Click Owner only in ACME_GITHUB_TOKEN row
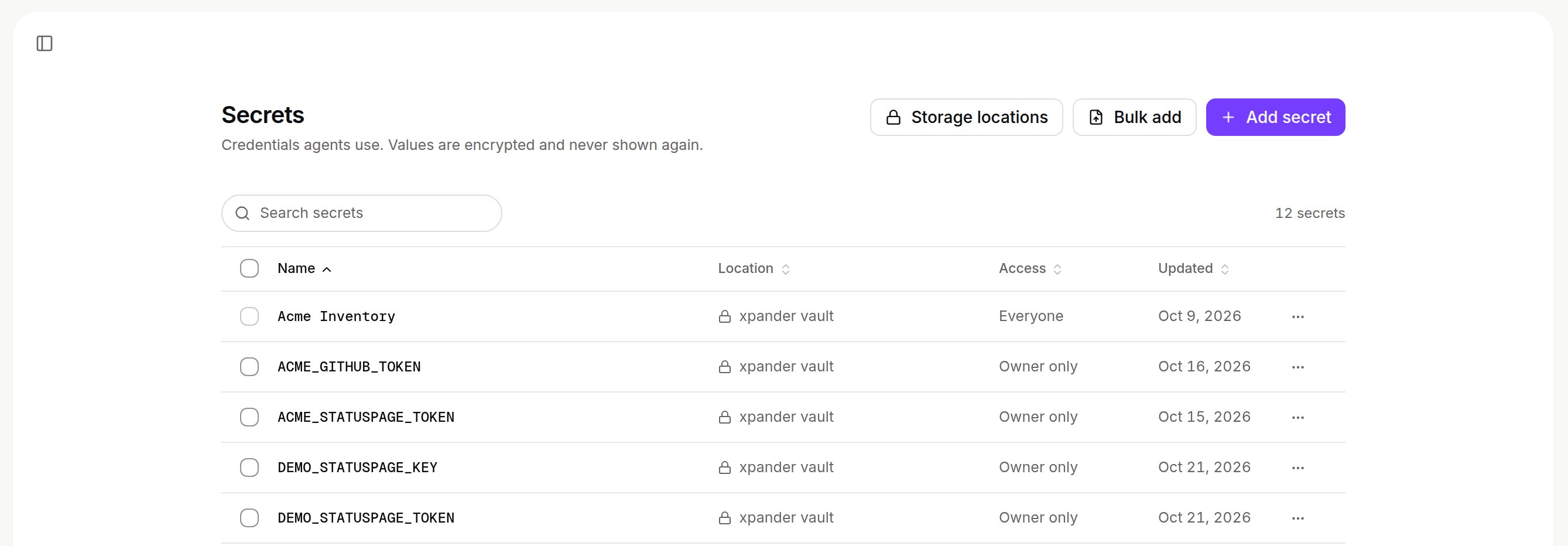The width and height of the screenshot is (1568, 546). [x=1038, y=367]
